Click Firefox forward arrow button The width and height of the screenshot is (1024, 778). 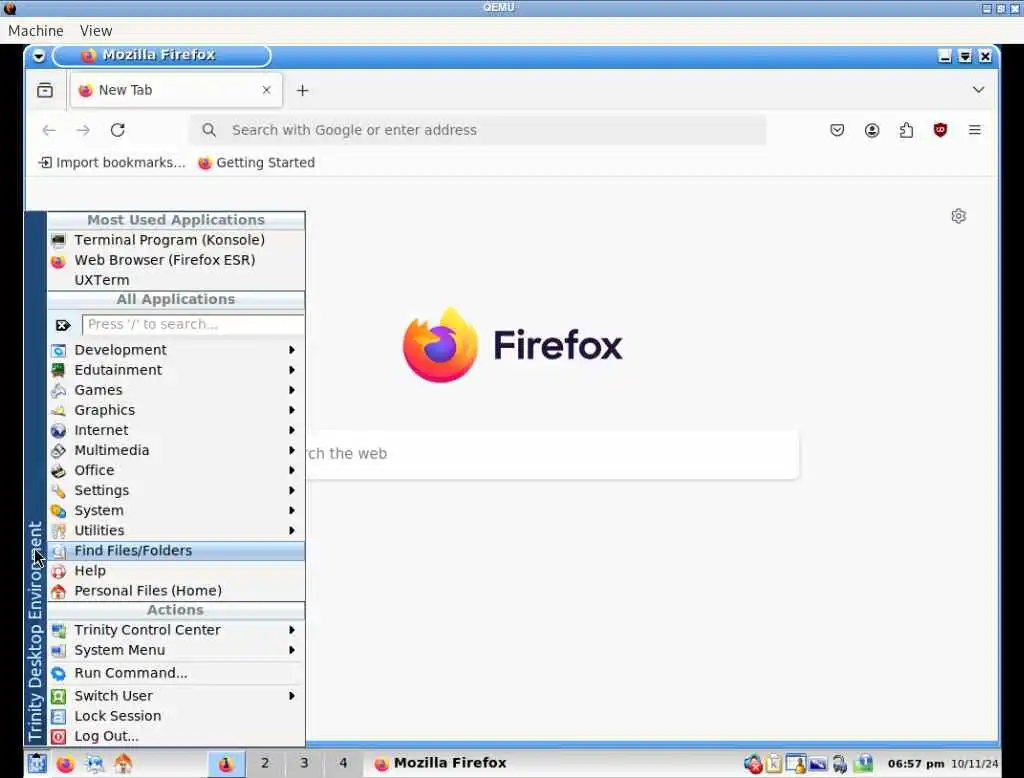(x=83, y=130)
